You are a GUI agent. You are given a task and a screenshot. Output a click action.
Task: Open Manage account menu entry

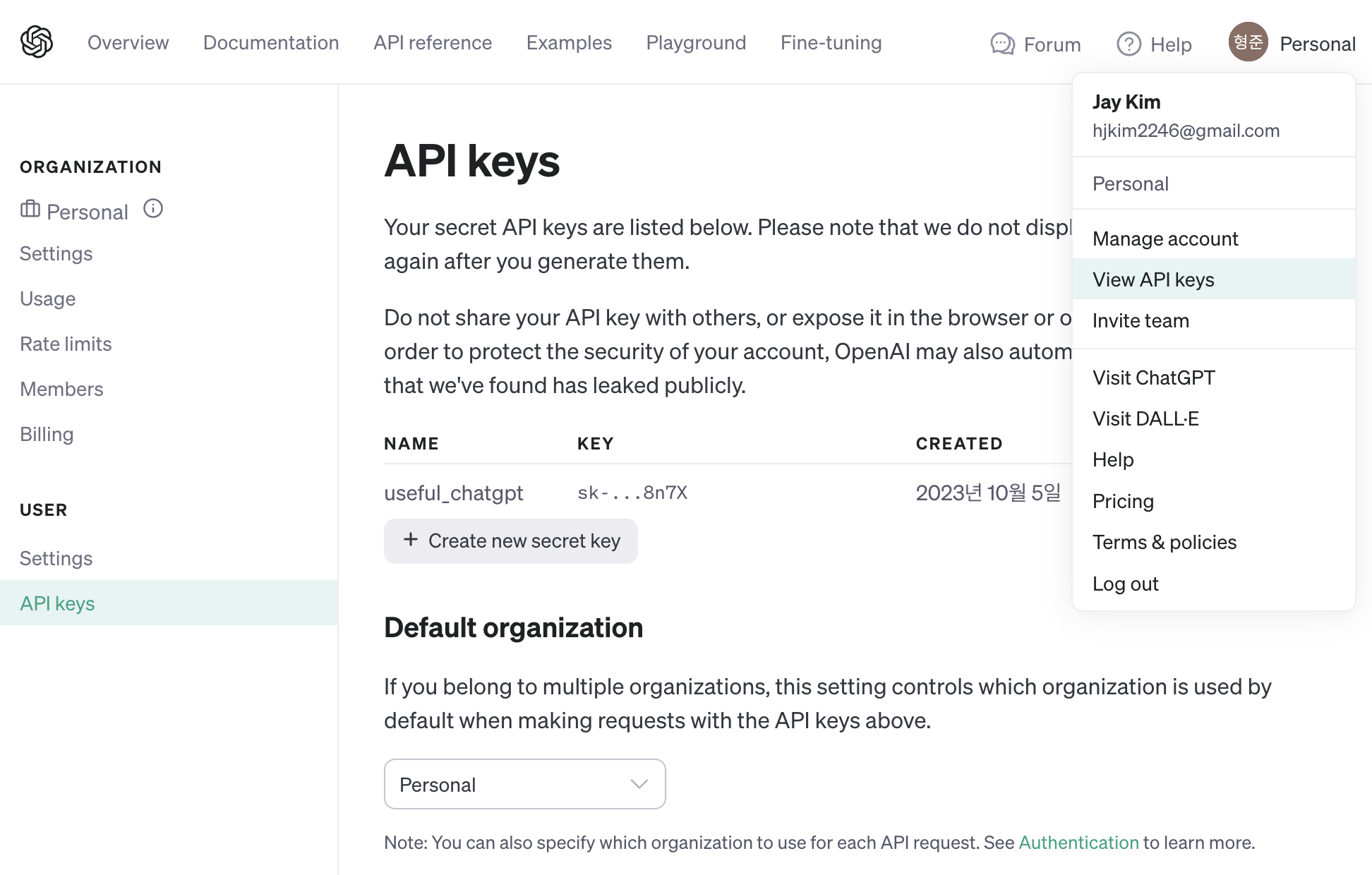click(1165, 239)
